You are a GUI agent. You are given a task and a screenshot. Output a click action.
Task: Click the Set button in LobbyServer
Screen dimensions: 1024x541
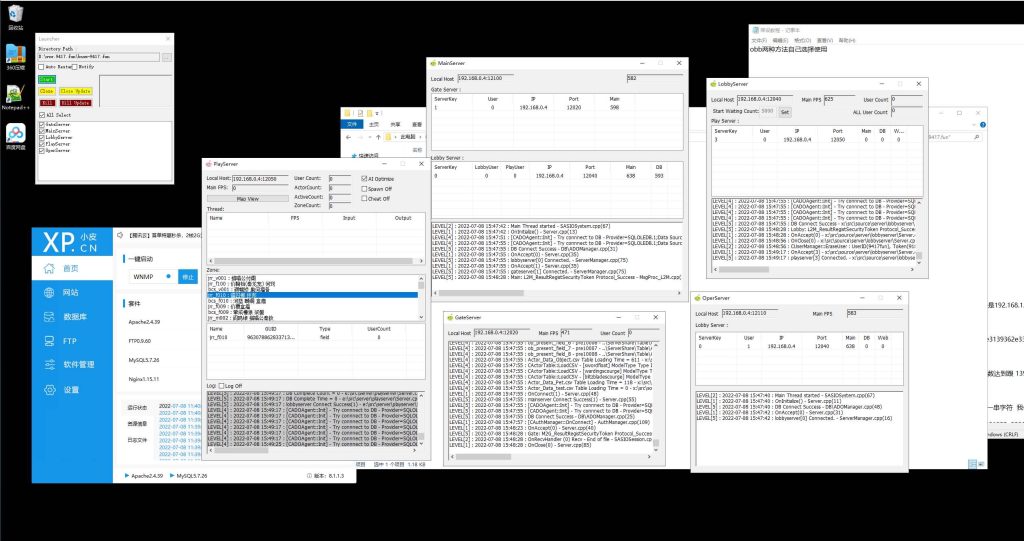[x=784, y=111]
